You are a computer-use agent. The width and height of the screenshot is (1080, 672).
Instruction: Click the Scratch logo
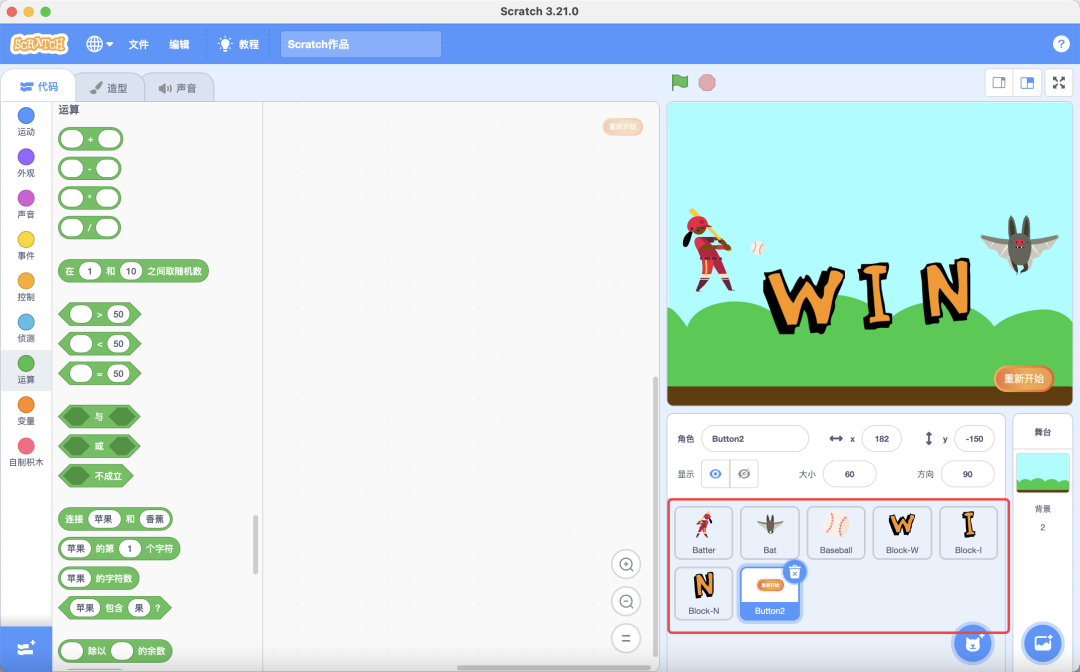pos(39,44)
